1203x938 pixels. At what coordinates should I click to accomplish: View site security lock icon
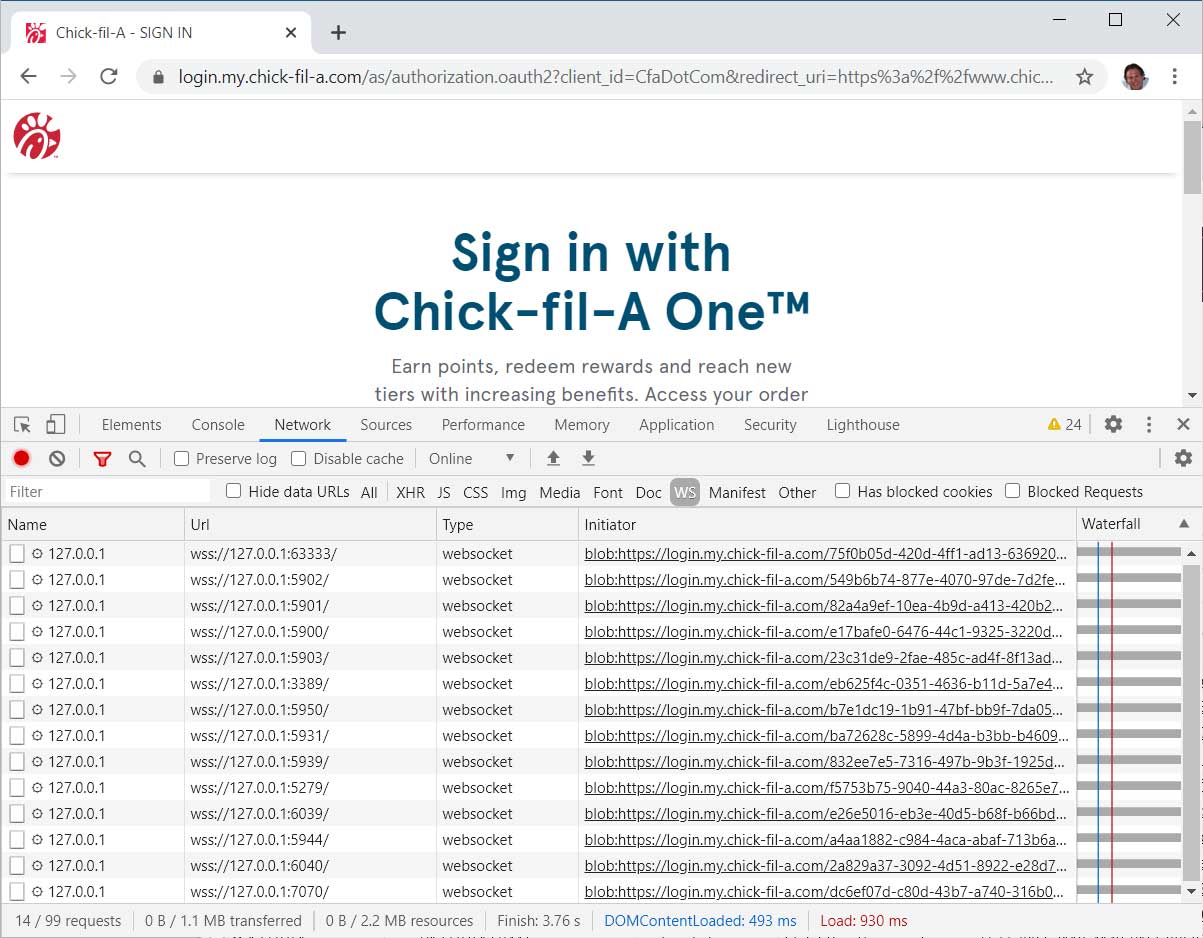coord(157,77)
